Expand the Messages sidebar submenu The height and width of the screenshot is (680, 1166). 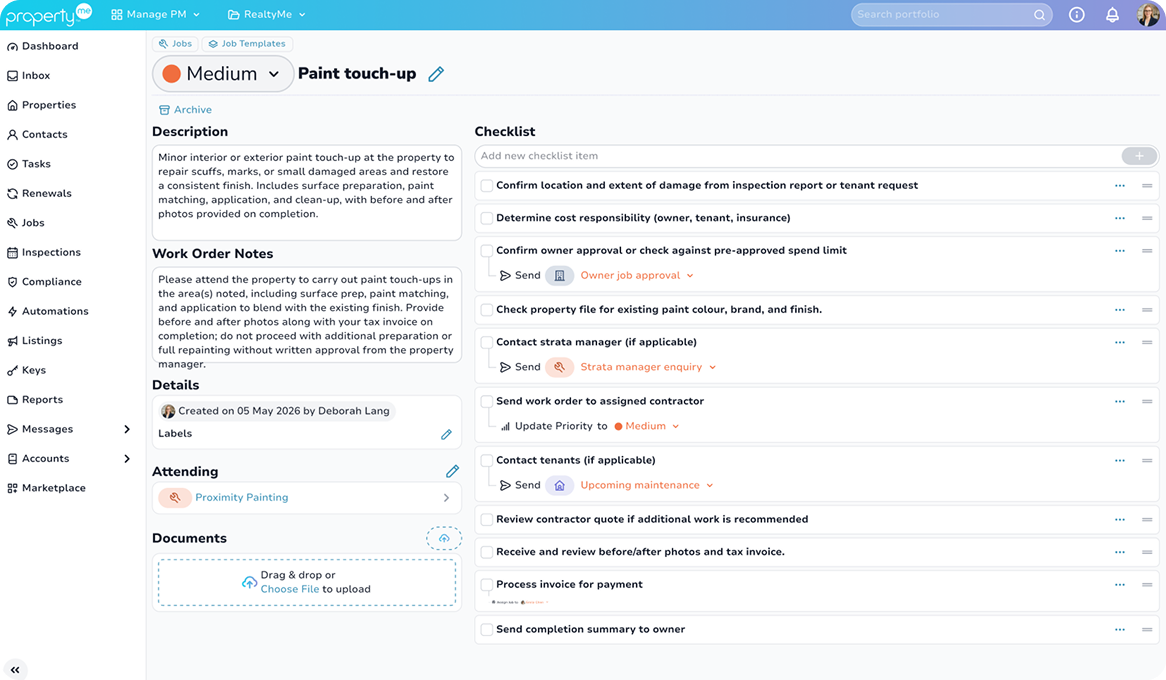coord(126,429)
